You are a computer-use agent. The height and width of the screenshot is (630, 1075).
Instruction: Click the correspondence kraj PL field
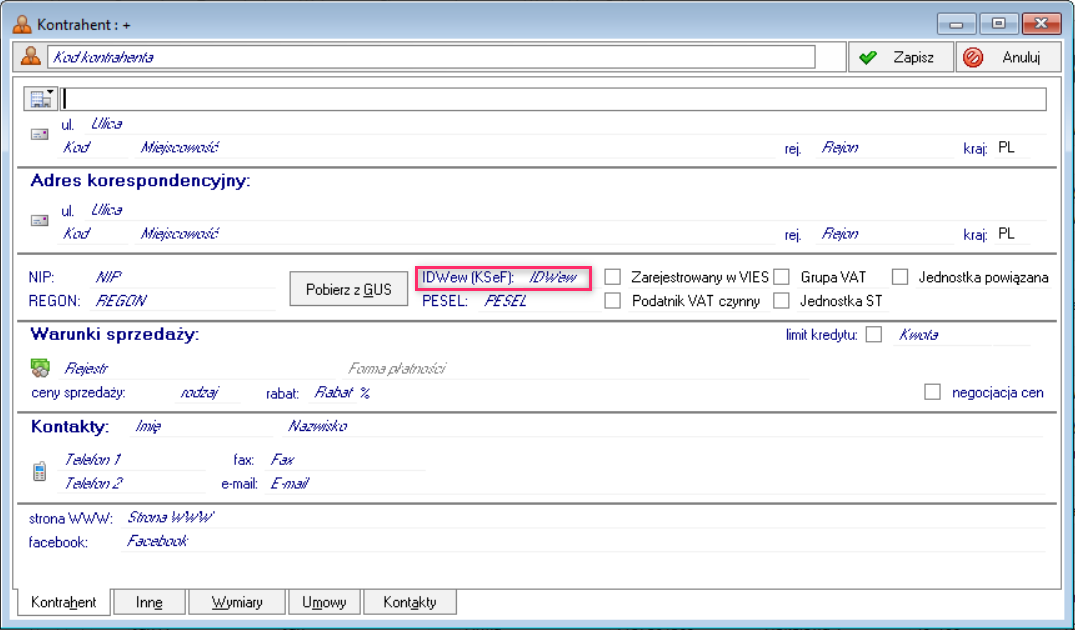(x=1011, y=234)
